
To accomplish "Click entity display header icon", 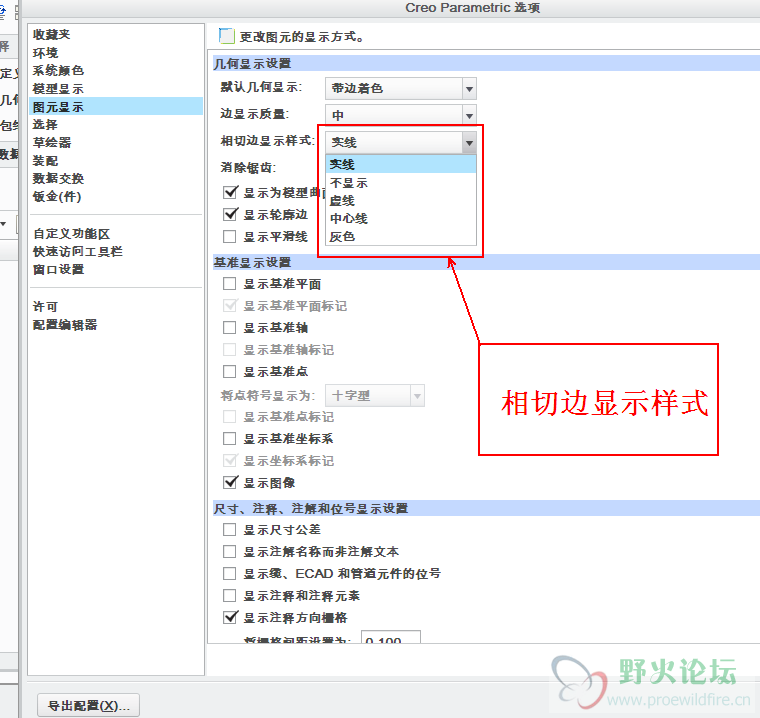I will (226, 36).
